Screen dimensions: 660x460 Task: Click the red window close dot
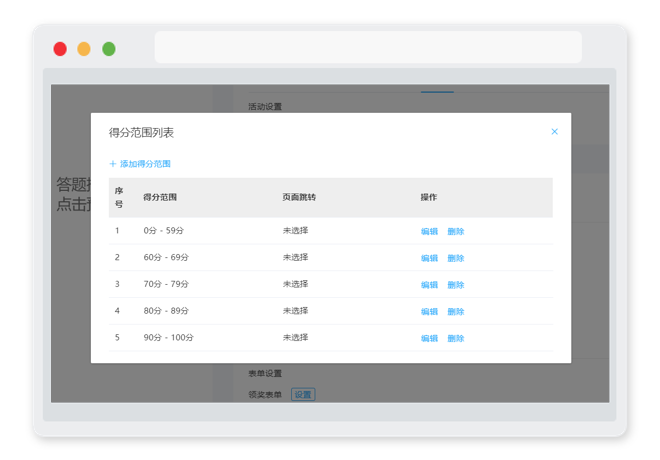(x=60, y=49)
